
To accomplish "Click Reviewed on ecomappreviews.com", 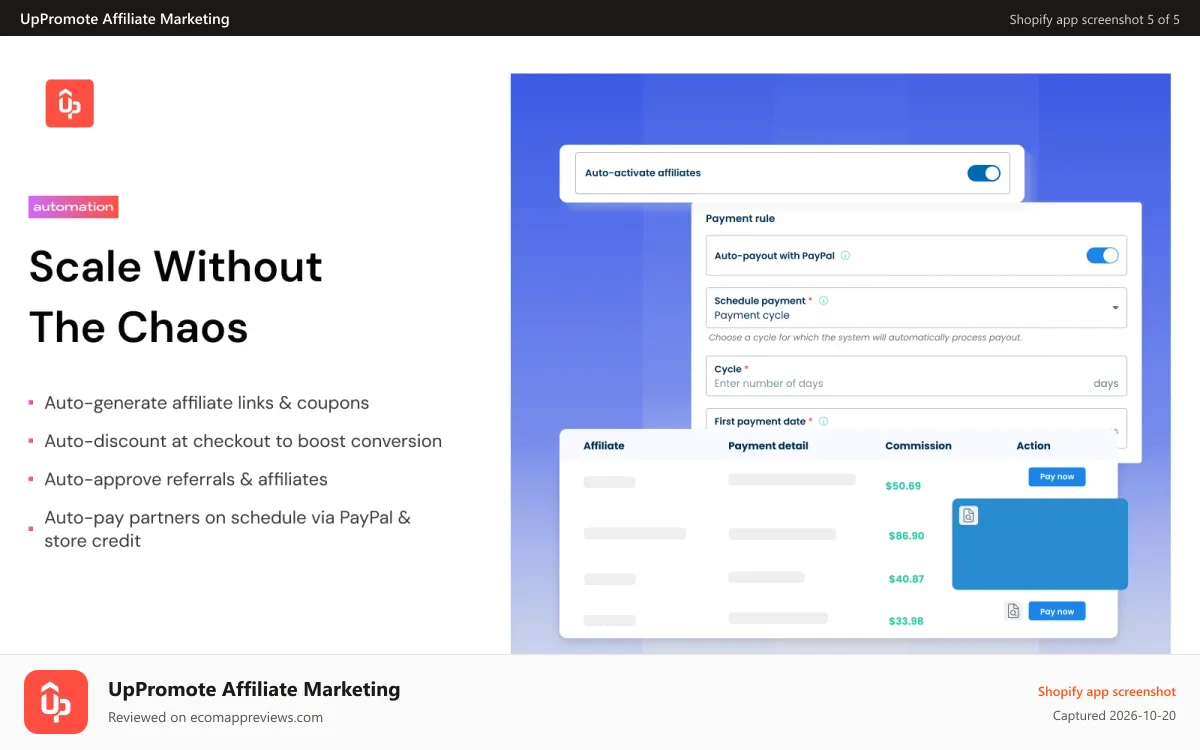I will (x=215, y=717).
